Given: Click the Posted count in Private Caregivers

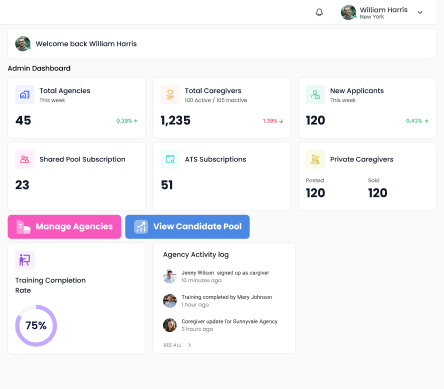Looking at the screenshot, I should tap(315, 193).
